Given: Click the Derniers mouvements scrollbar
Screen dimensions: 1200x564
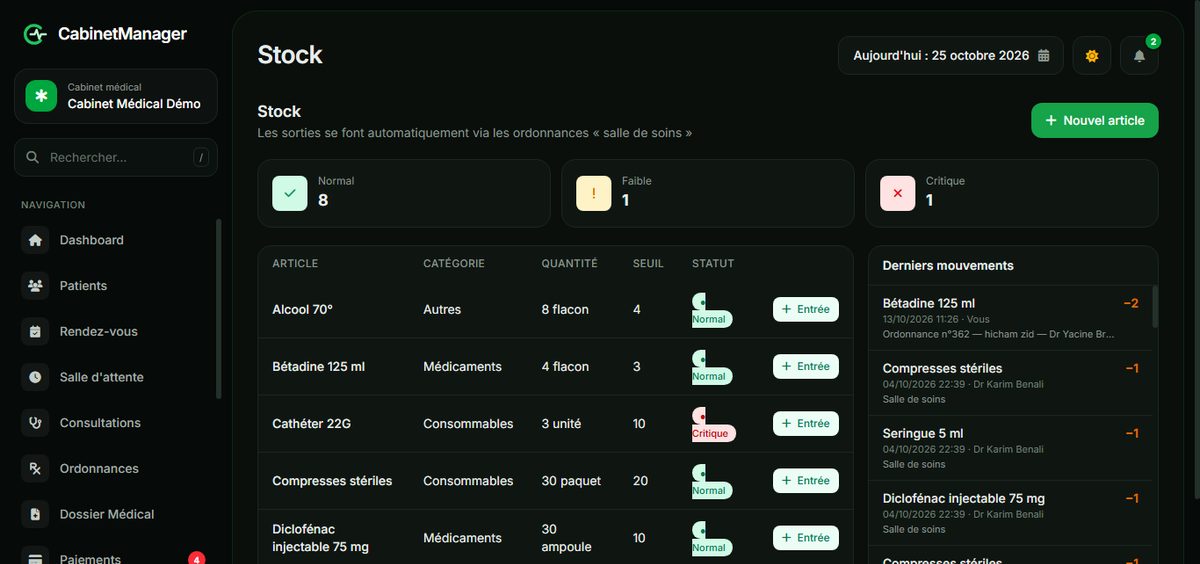Looking at the screenshot, I should 1155,306.
